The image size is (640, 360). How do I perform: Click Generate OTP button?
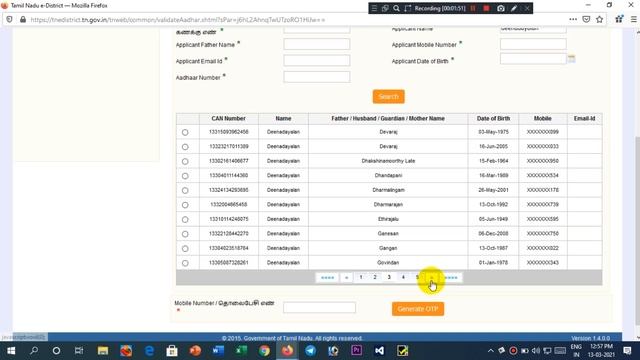(x=418, y=309)
